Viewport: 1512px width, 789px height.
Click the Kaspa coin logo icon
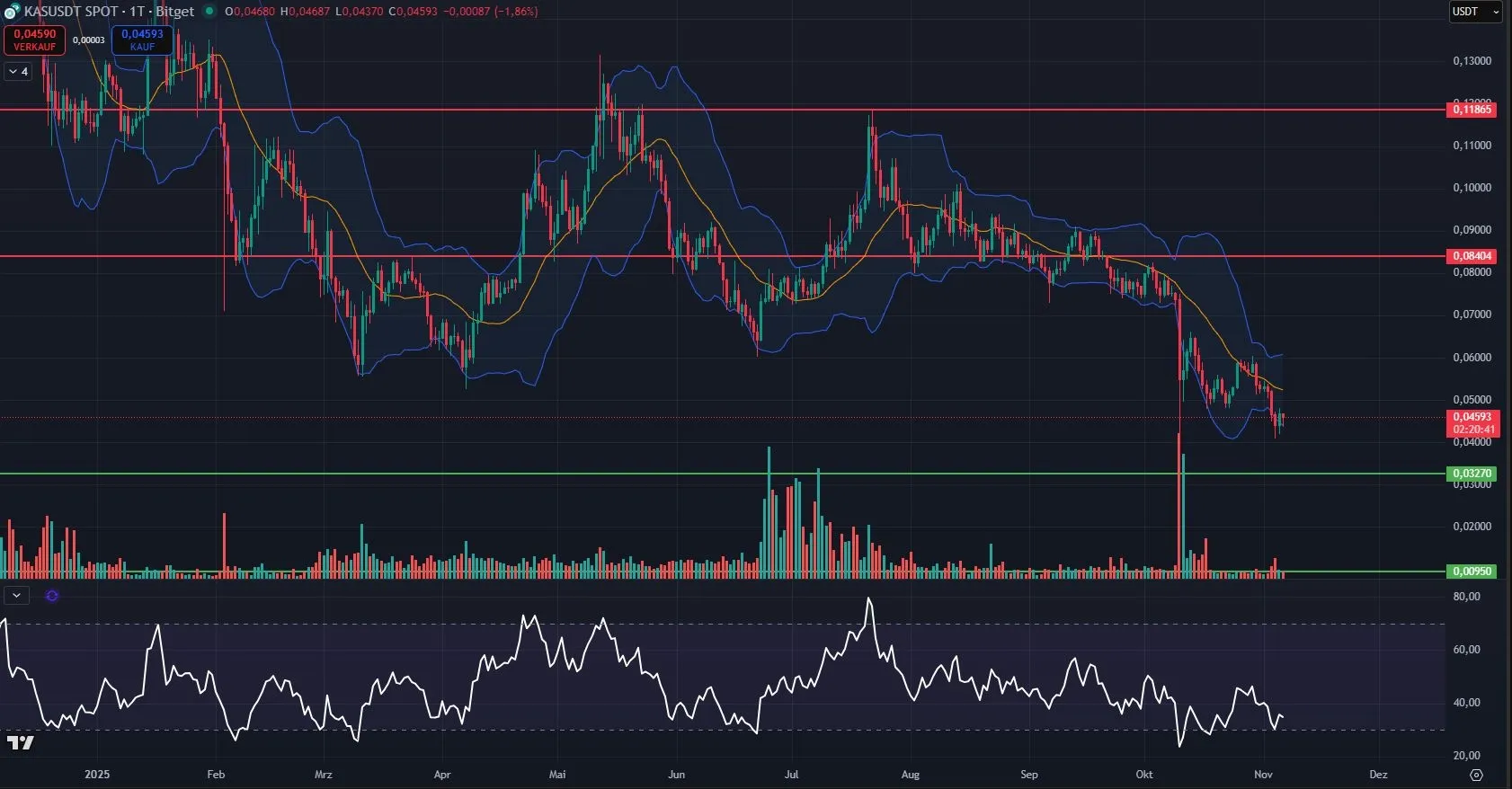[x=12, y=12]
